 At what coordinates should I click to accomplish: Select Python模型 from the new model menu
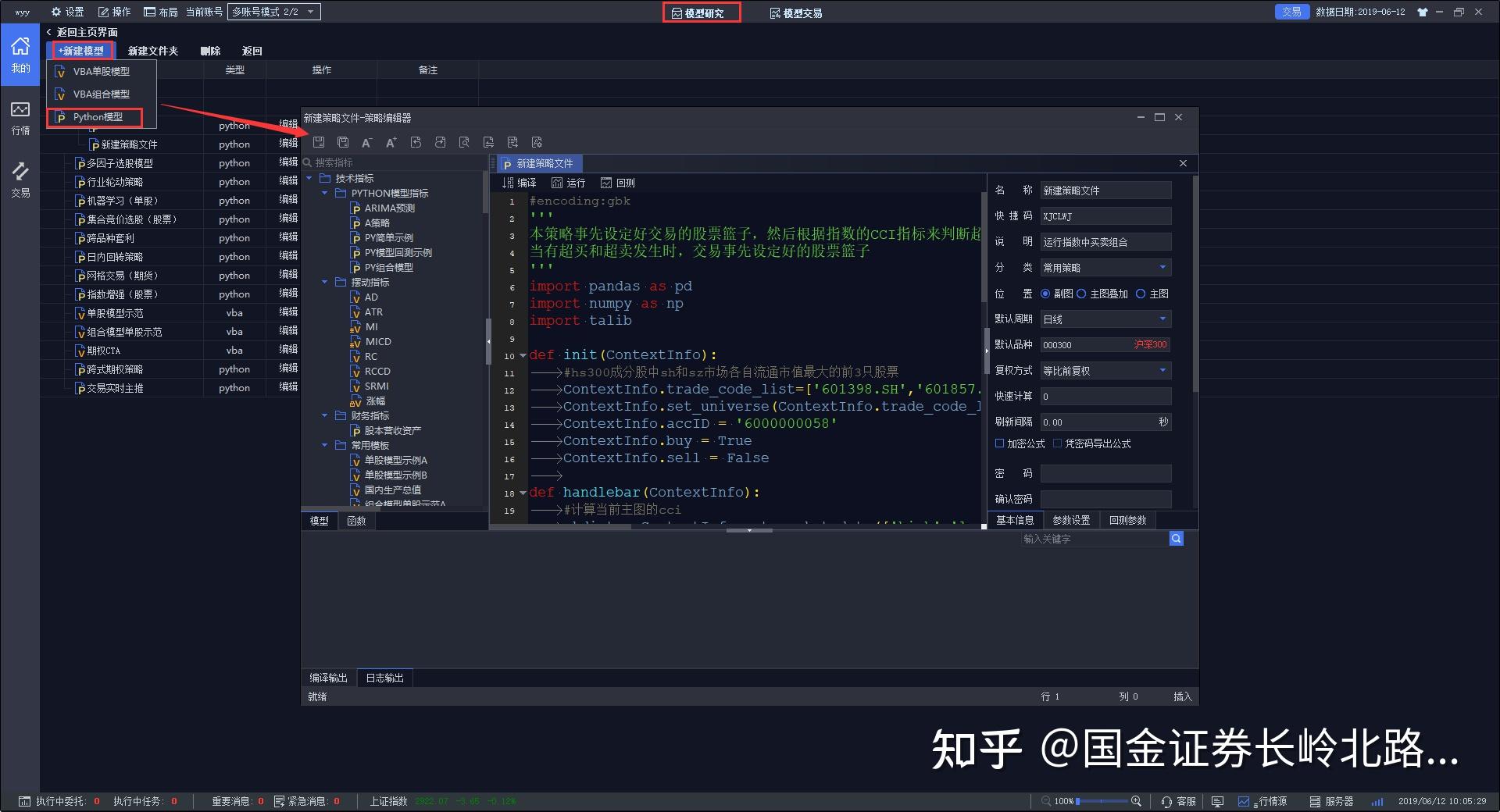pos(97,117)
